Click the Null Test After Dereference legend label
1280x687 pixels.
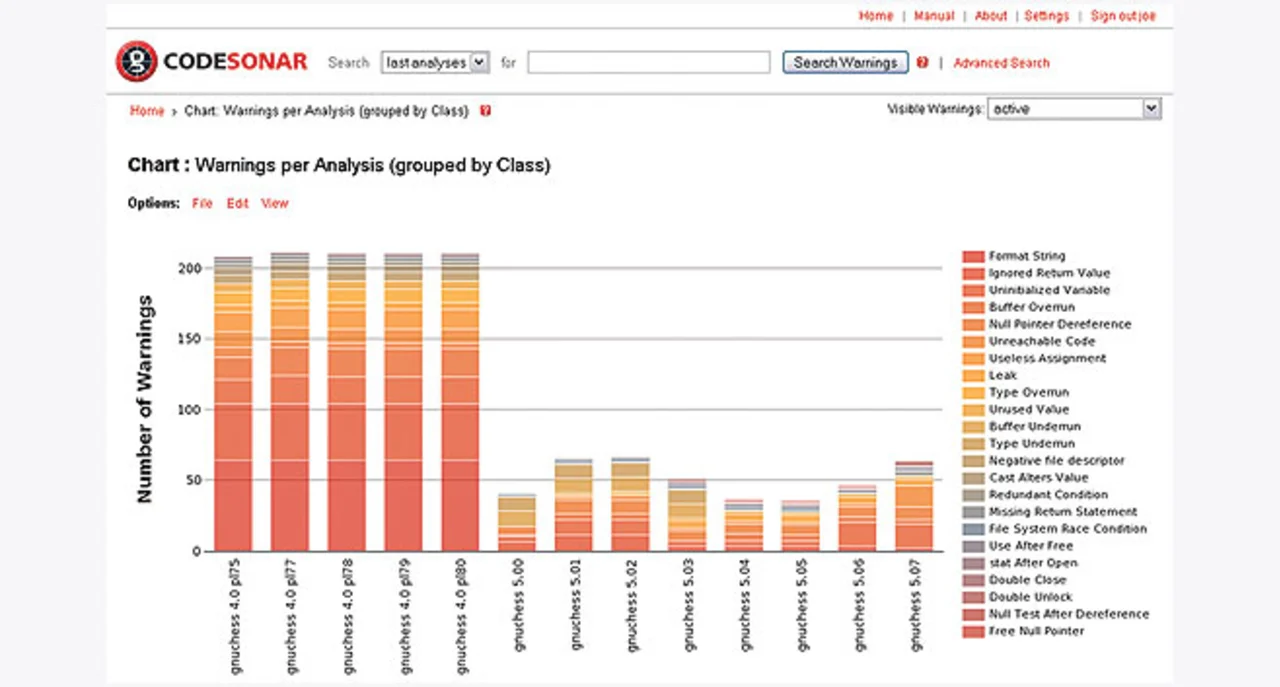click(1069, 614)
